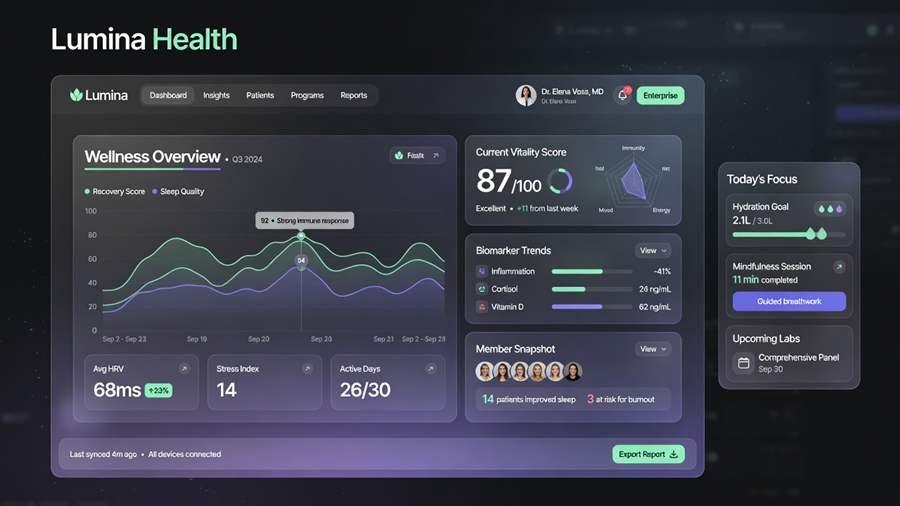Open the Insights tab
This screenshot has width=900, height=506.
[x=216, y=95]
